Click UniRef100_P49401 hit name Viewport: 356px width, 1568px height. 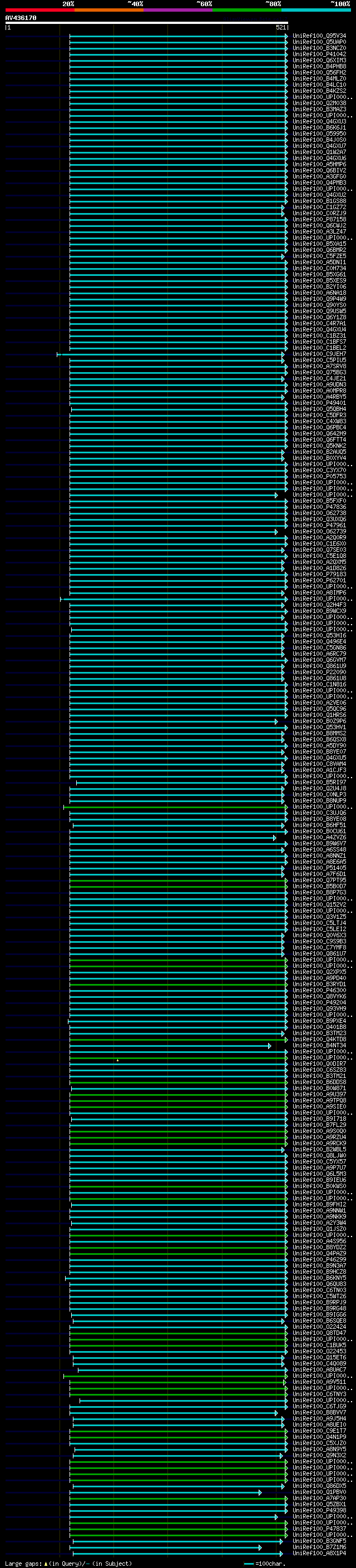[319, 403]
